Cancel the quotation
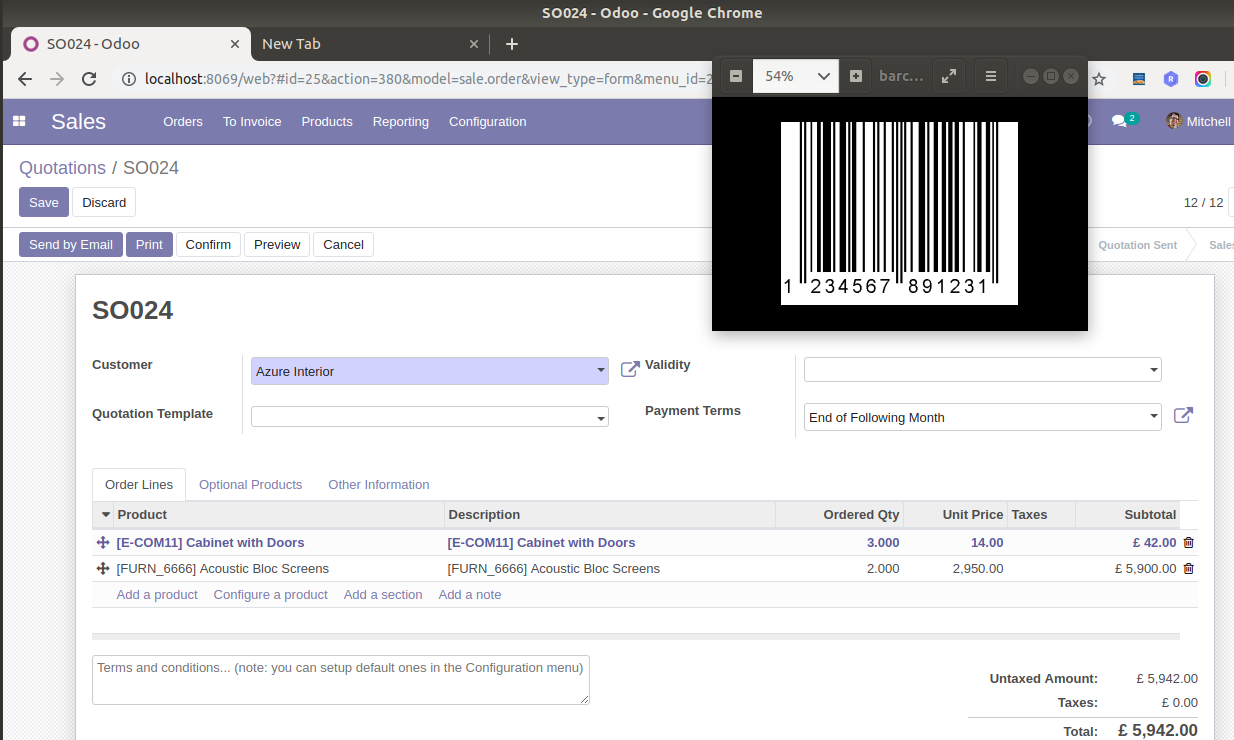The height and width of the screenshot is (740, 1234). tap(343, 244)
